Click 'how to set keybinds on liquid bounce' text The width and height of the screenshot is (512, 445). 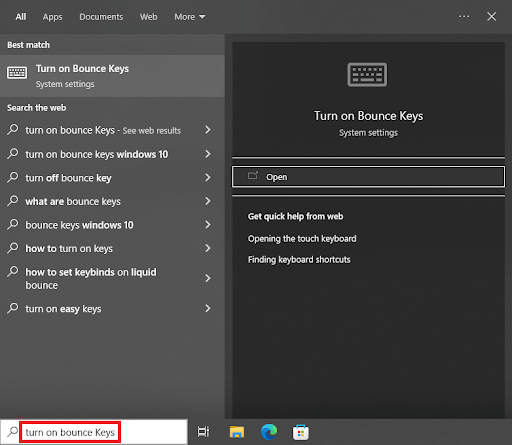pyautogui.click(x=91, y=279)
